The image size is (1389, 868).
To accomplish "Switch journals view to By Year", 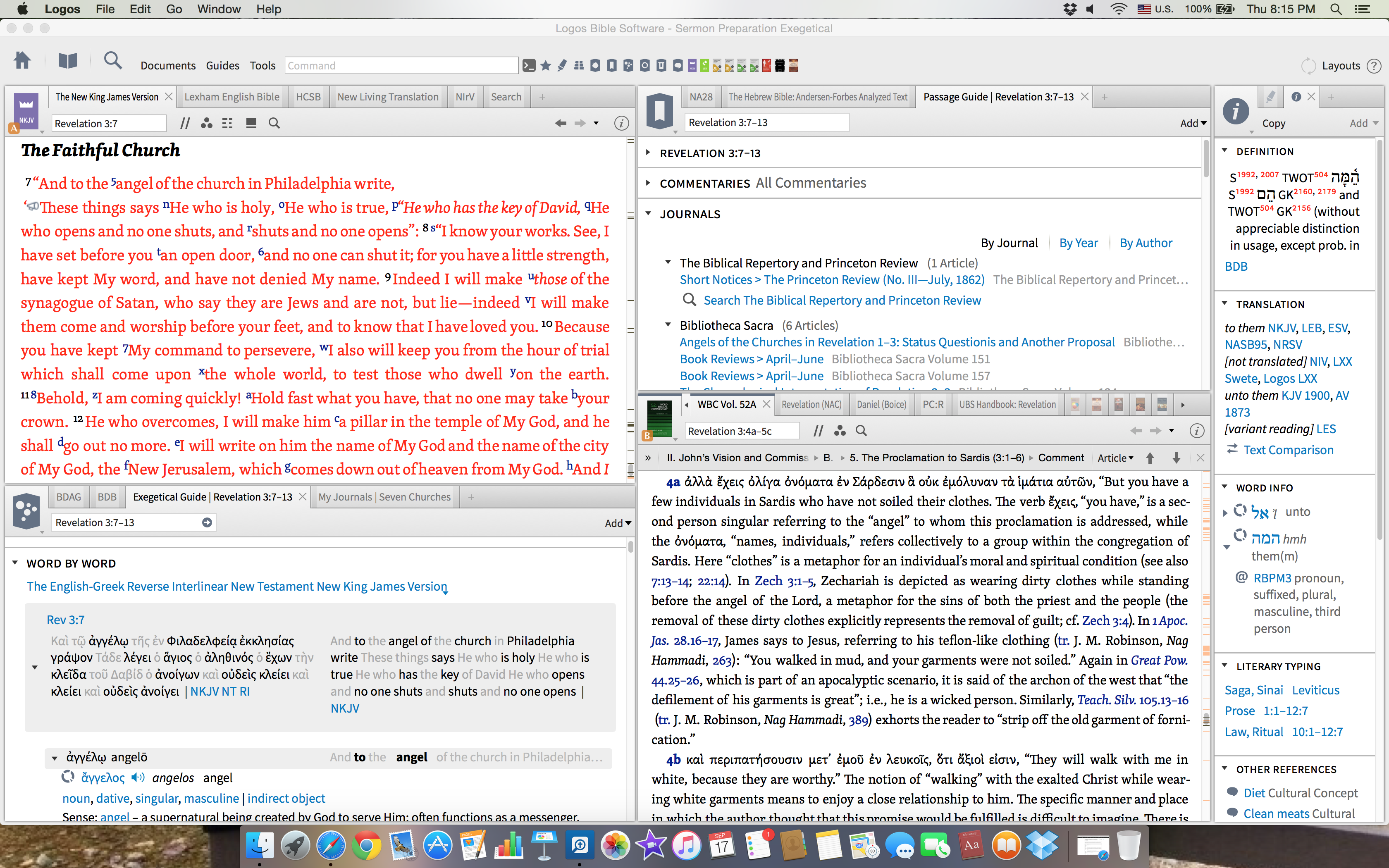I will tap(1078, 243).
